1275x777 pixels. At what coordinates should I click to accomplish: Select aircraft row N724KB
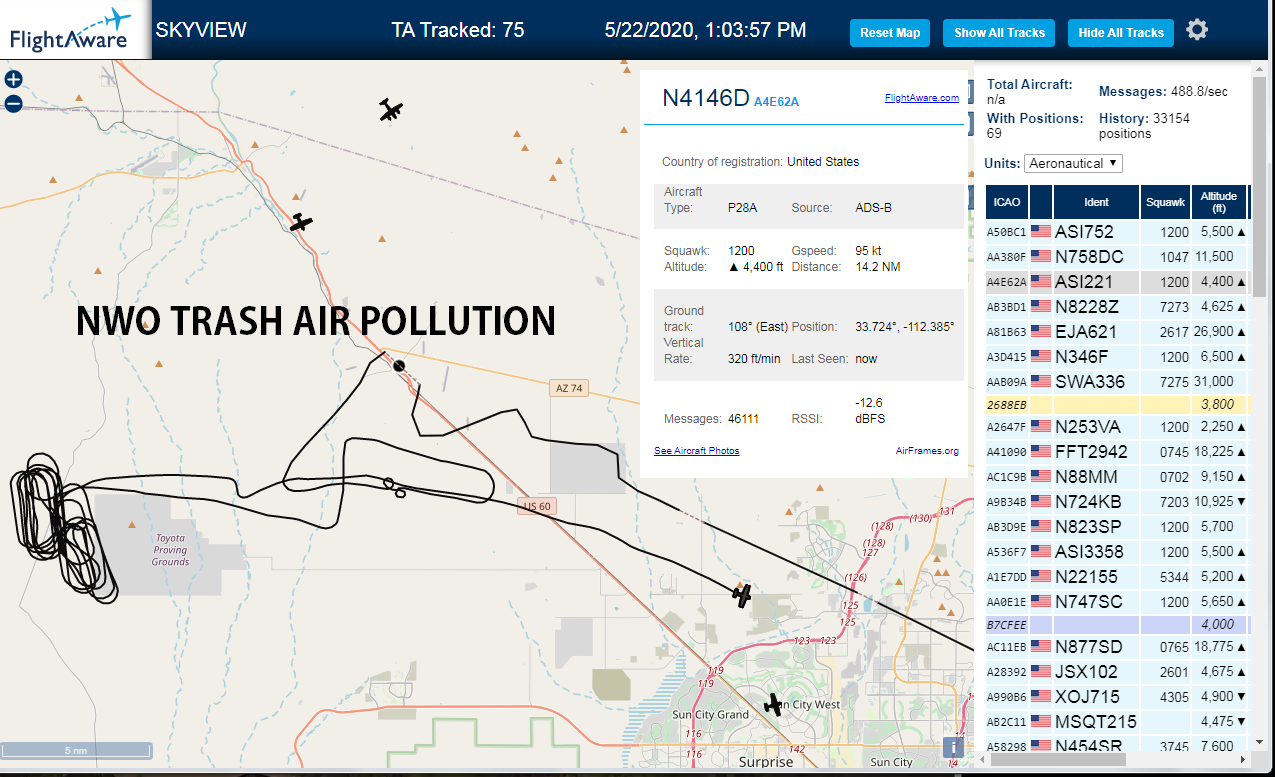tap(1117, 502)
